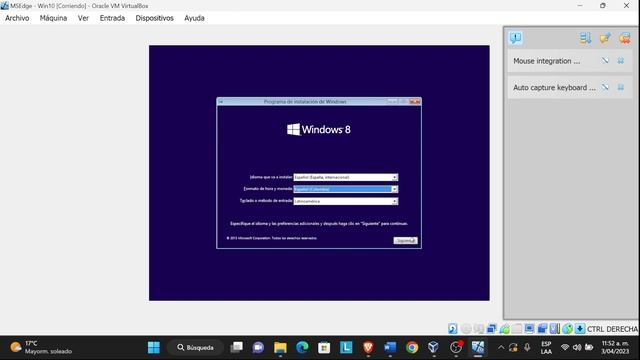Open the weather widget showing 17°C

[41, 347]
